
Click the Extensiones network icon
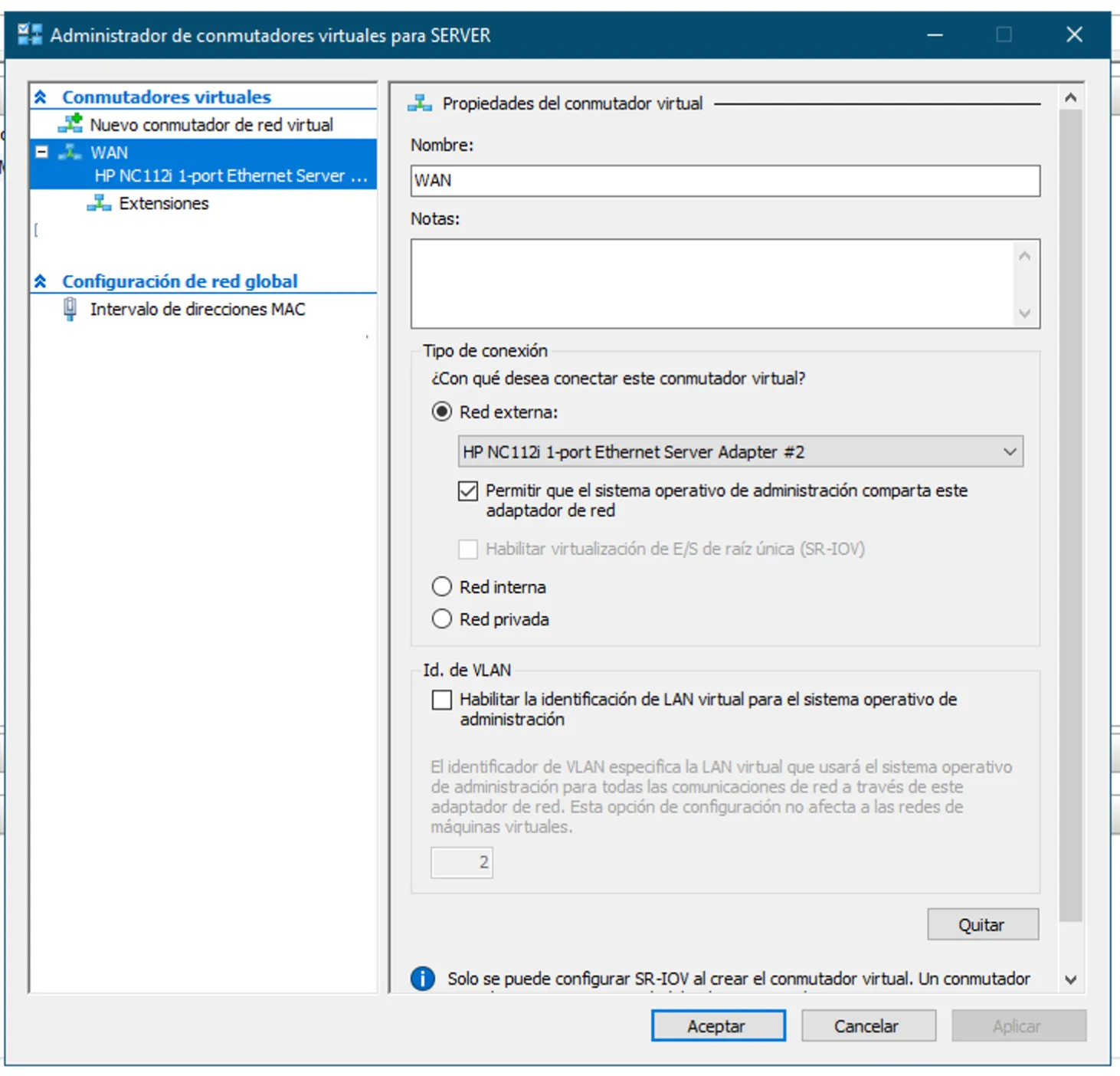coord(99,203)
